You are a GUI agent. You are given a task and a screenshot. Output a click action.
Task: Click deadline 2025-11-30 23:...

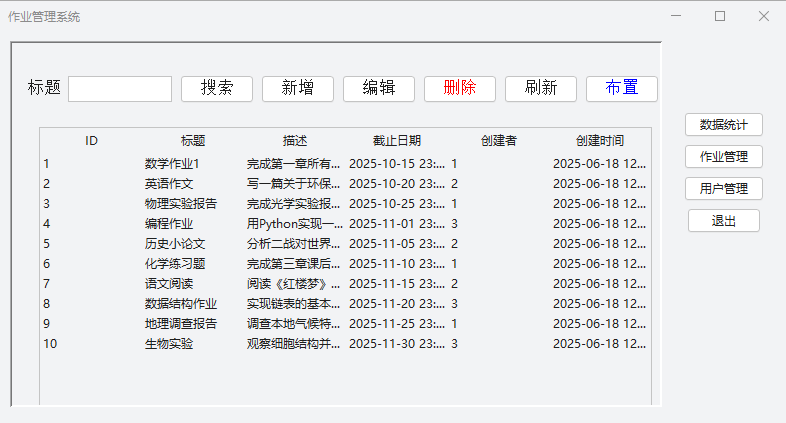tap(397, 344)
